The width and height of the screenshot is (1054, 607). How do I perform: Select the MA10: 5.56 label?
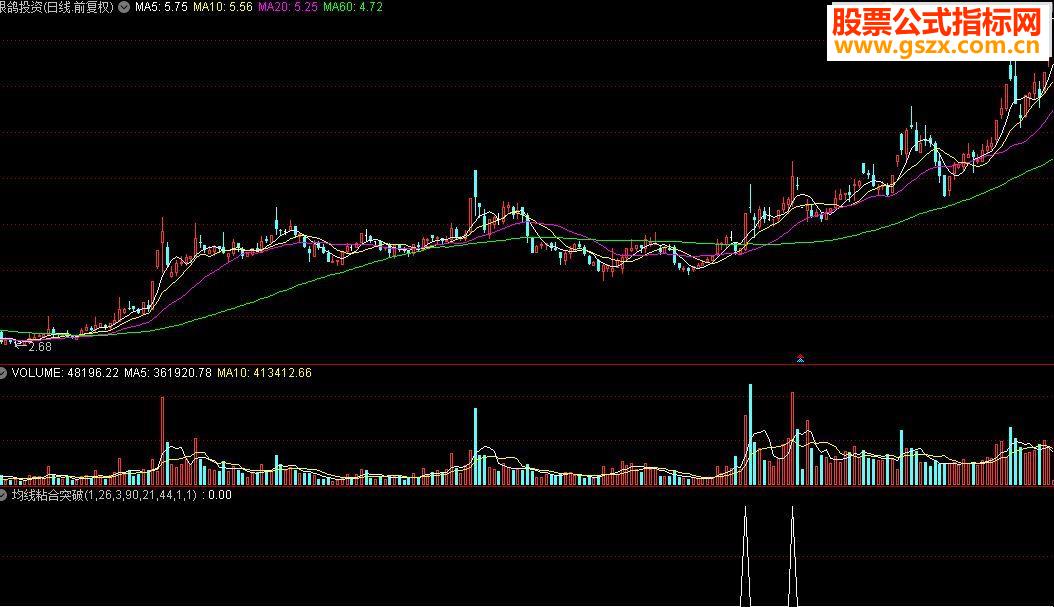coord(222,7)
